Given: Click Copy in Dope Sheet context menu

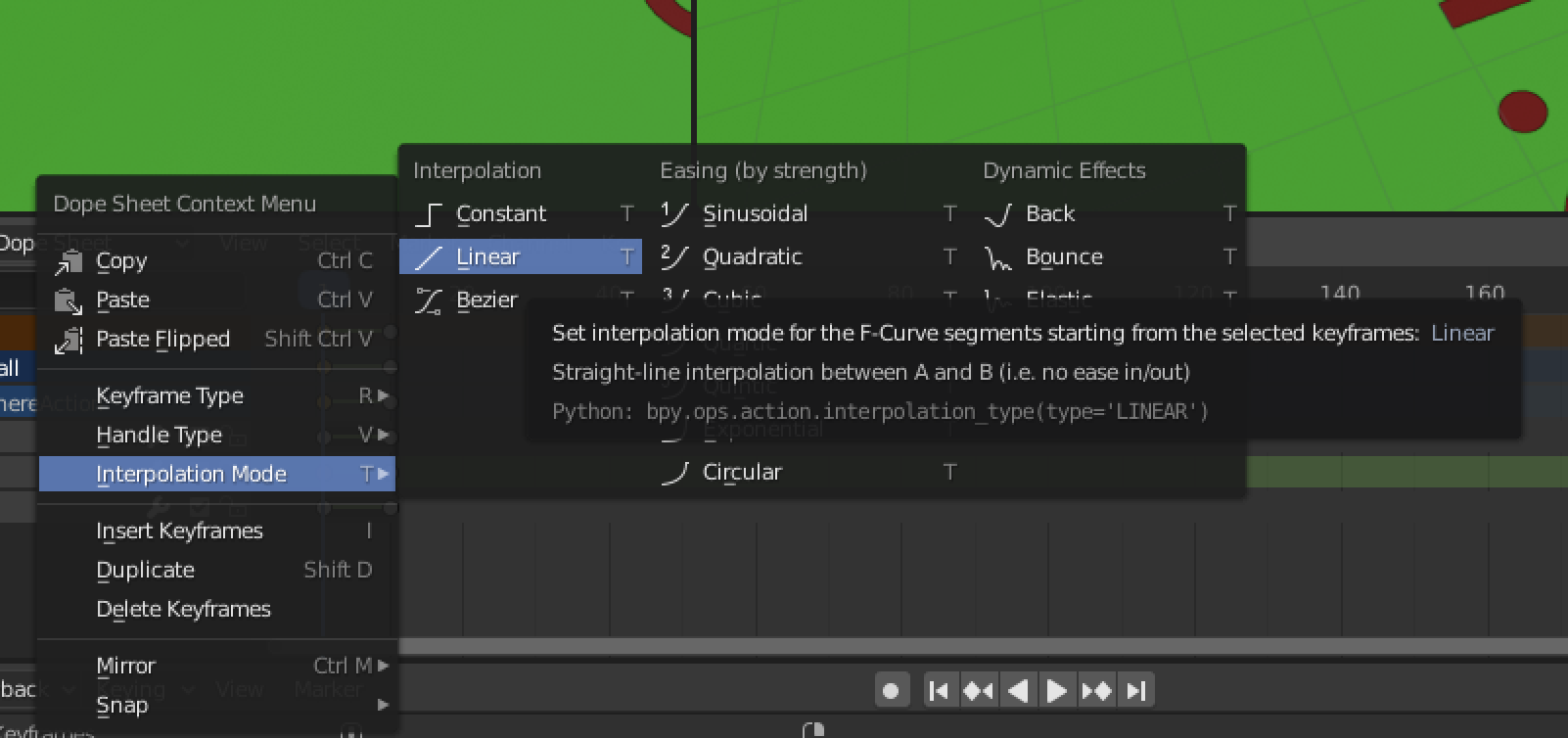Looking at the screenshot, I should pos(216,261).
